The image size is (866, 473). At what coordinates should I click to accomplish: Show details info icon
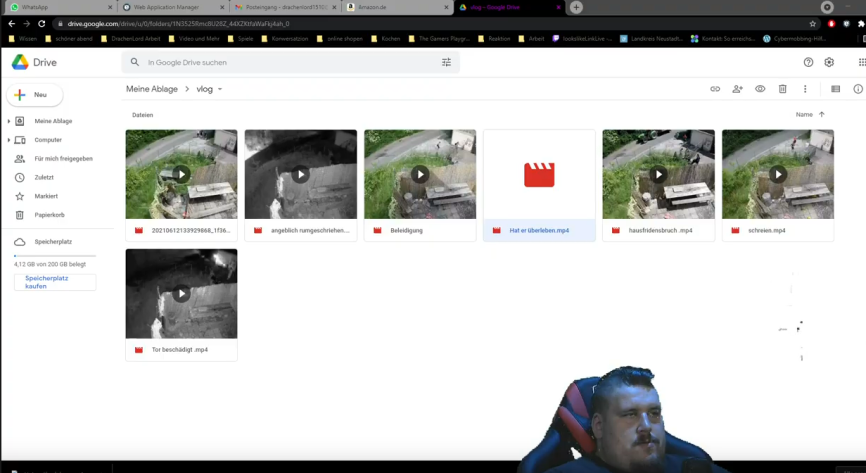click(858, 89)
